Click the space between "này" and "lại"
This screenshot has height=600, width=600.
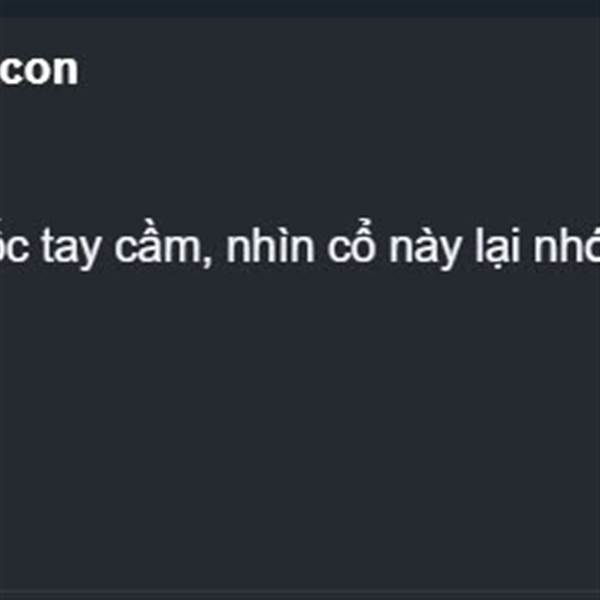pos(468,245)
